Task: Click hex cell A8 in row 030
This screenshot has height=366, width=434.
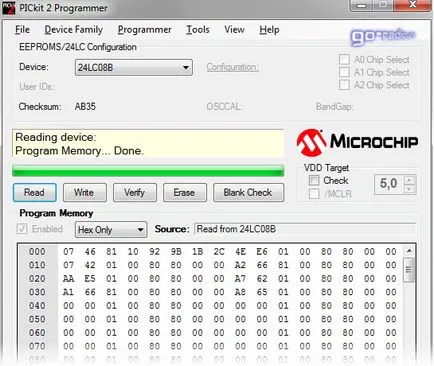Action: click(x=240, y=292)
